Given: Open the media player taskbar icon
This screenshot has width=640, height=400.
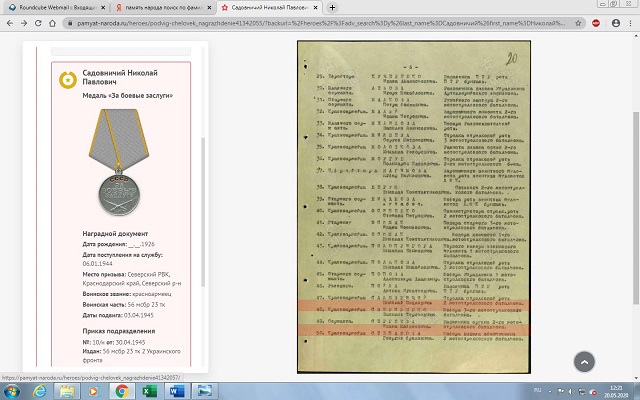Looking at the screenshot, I should point(94,391).
